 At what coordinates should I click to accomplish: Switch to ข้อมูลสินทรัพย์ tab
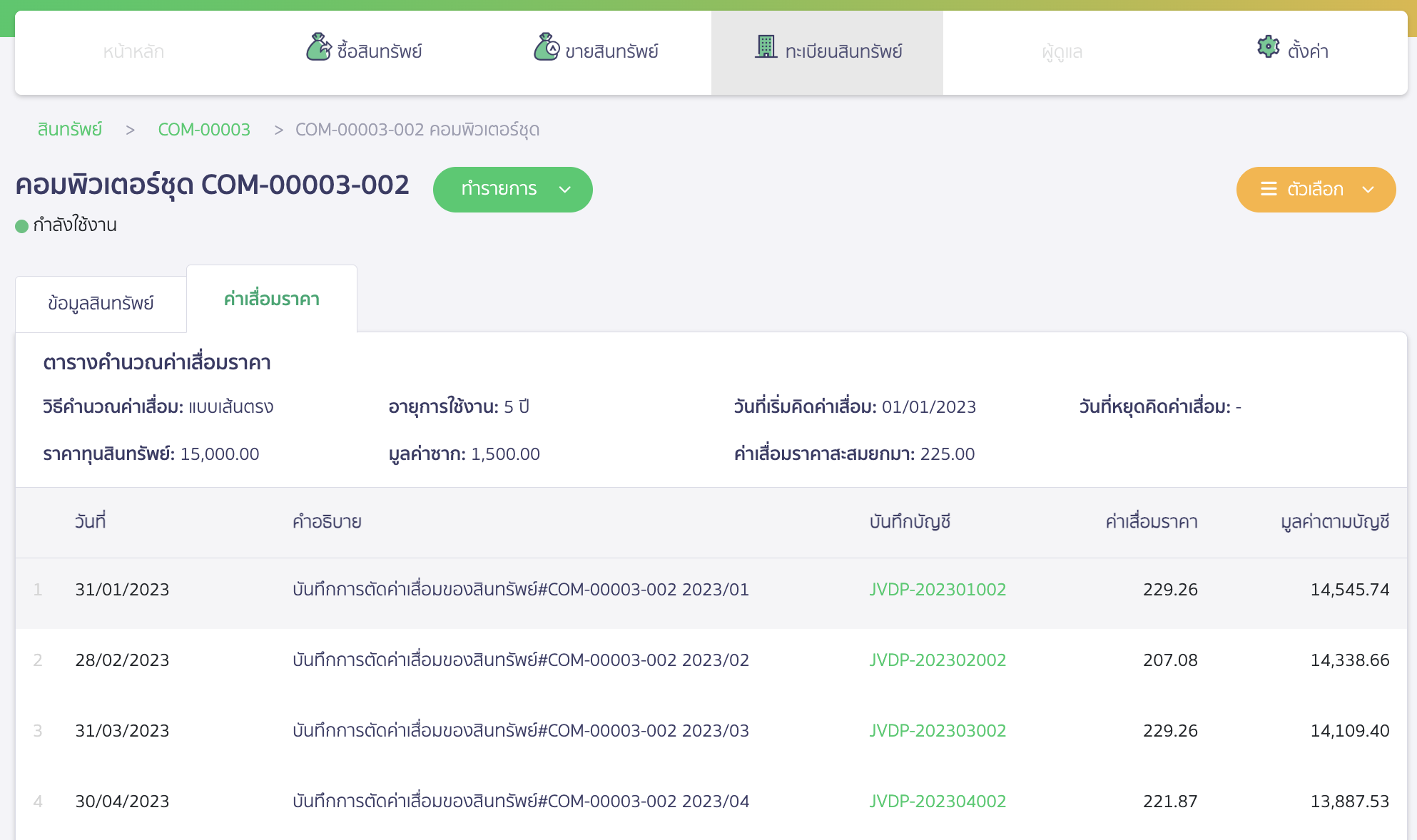point(101,303)
